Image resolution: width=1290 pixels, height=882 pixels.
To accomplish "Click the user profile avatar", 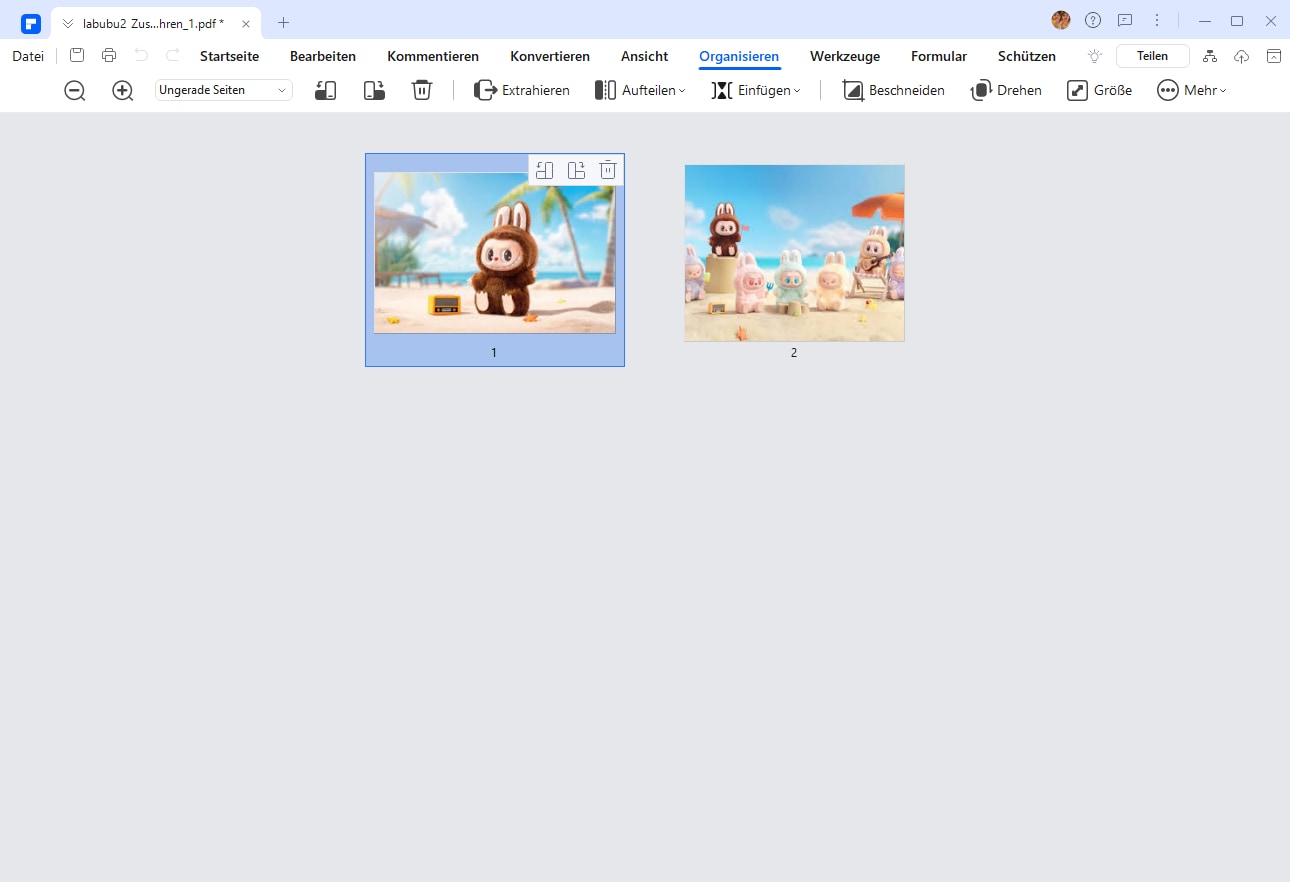I will pos(1061,20).
